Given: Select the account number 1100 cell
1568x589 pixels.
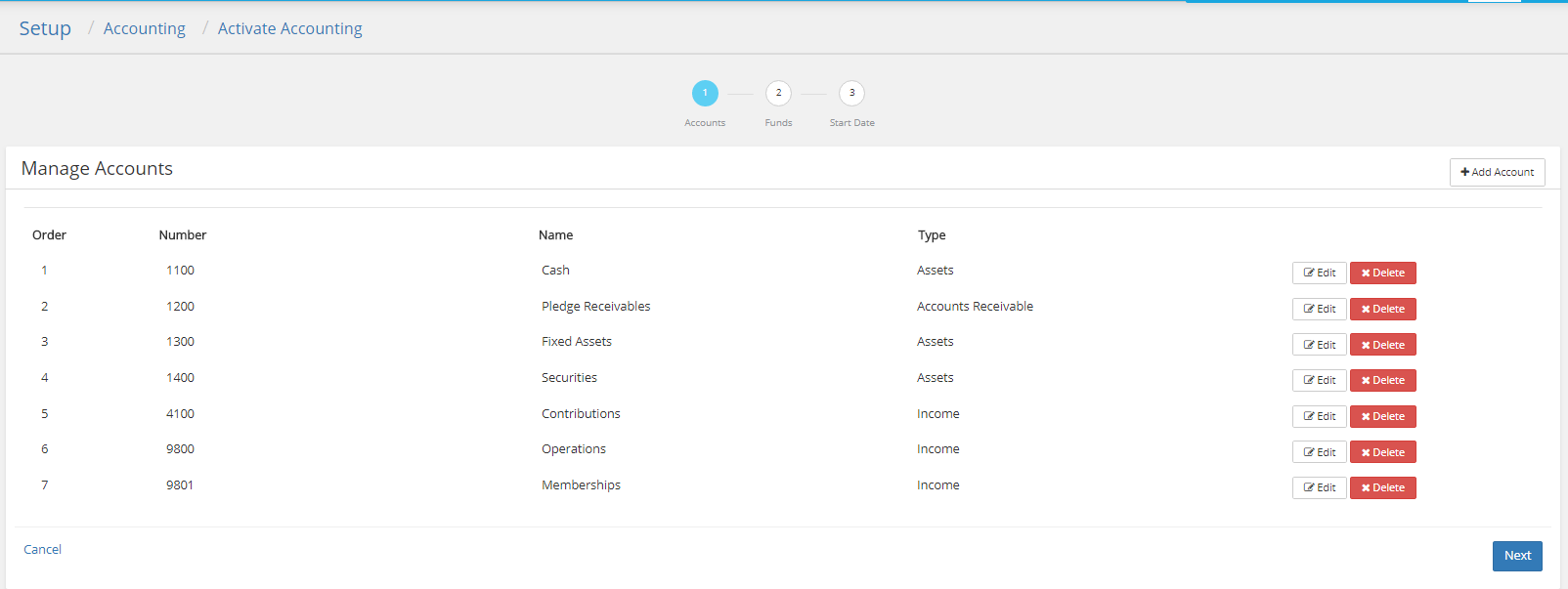Looking at the screenshot, I should pyautogui.click(x=180, y=270).
